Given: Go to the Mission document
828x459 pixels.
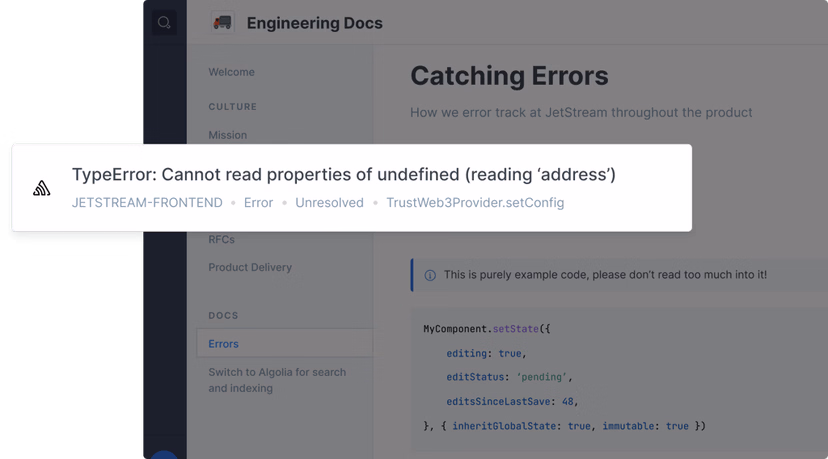Looking at the screenshot, I should 227,135.
